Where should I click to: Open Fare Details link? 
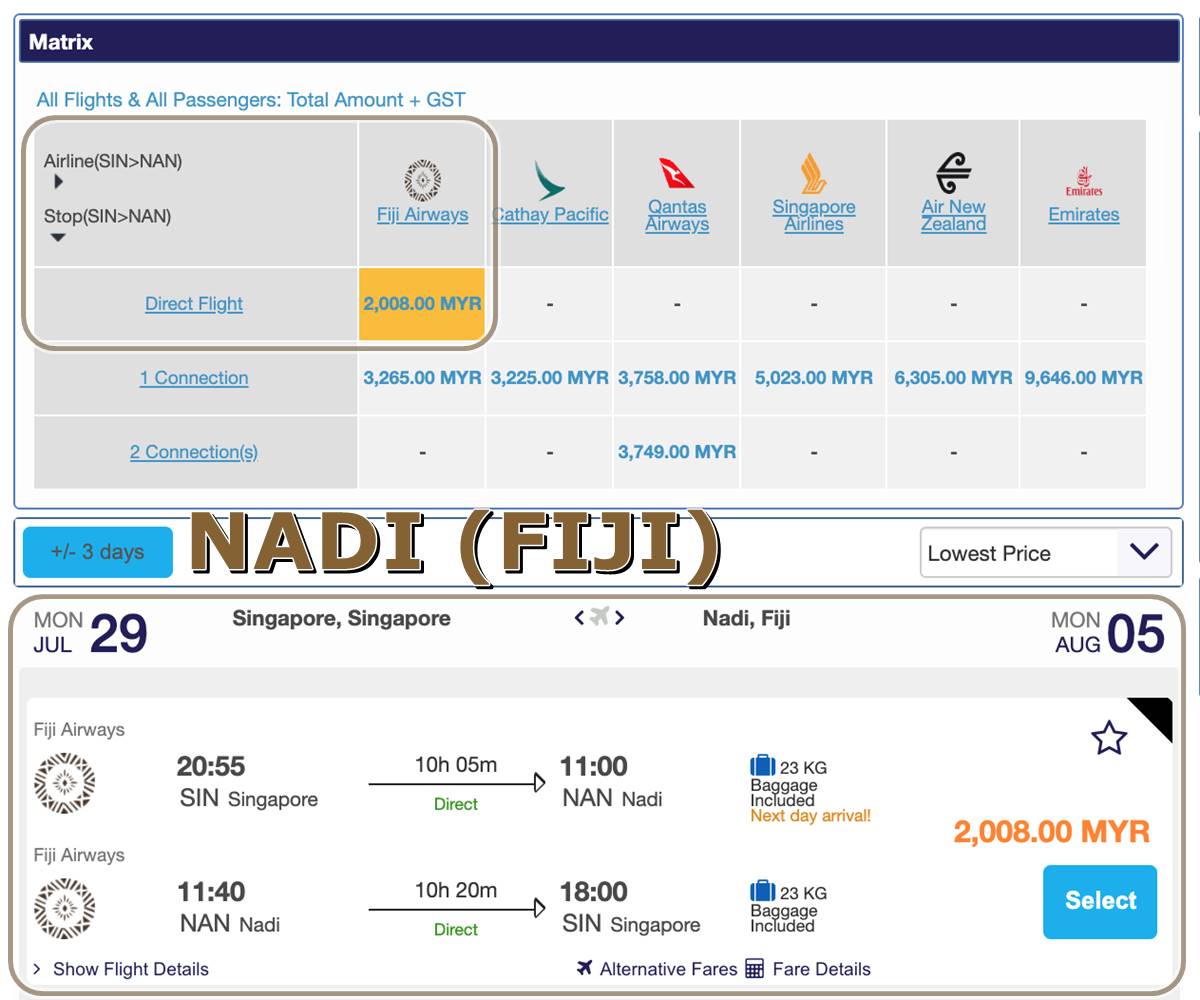click(x=821, y=969)
